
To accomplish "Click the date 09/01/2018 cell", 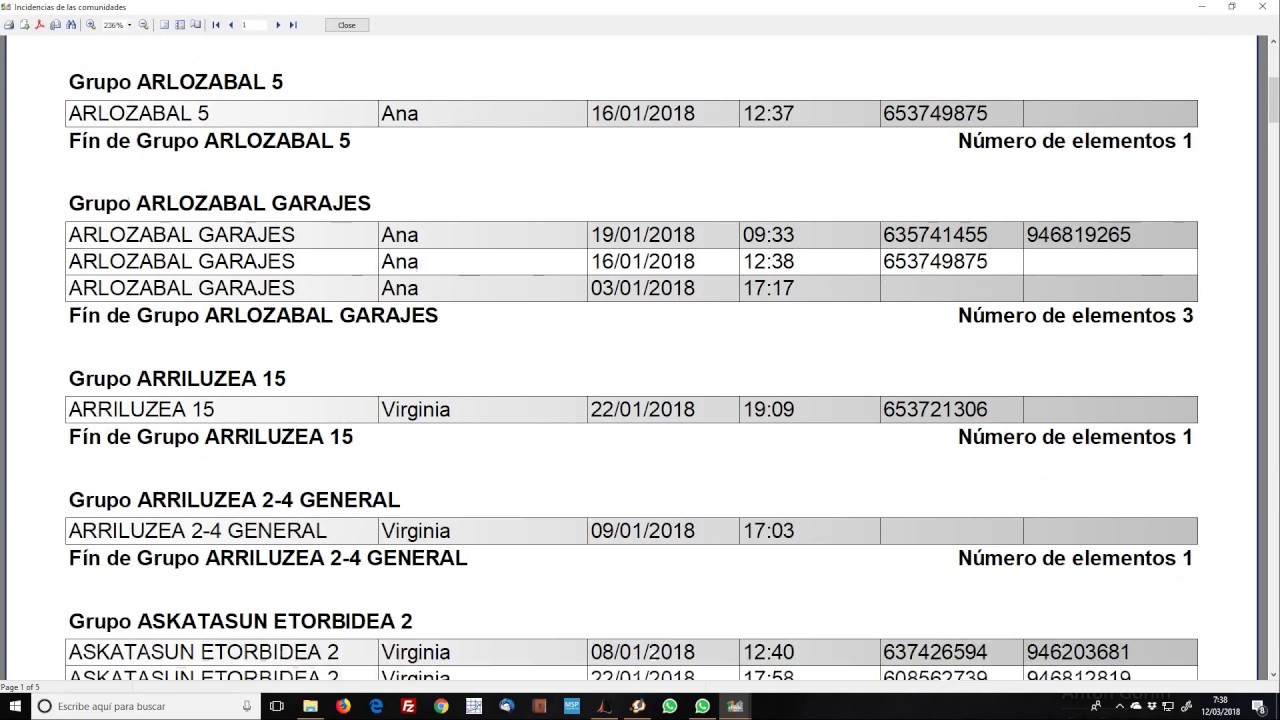I will point(663,530).
